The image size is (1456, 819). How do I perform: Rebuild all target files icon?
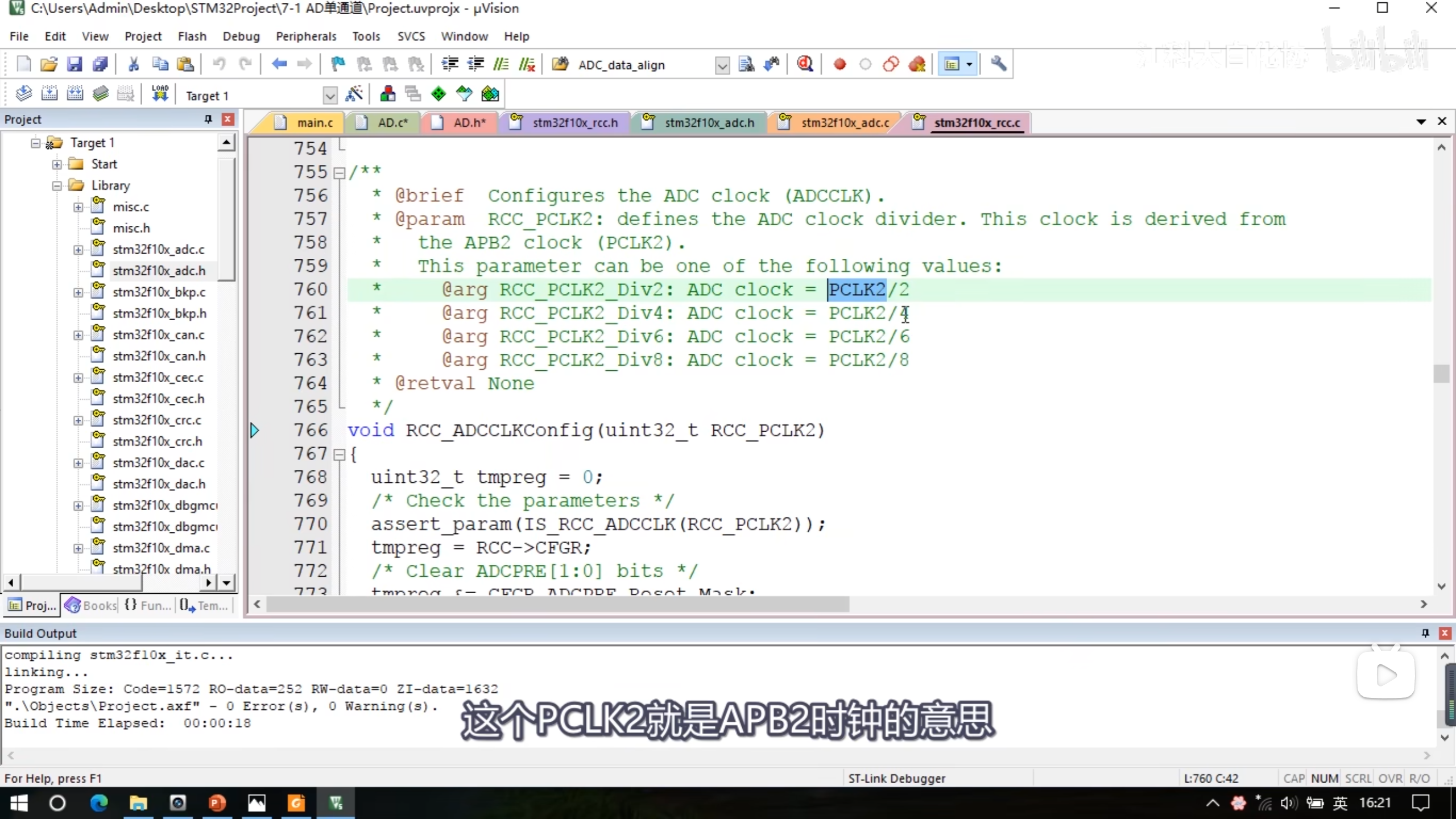(75, 94)
